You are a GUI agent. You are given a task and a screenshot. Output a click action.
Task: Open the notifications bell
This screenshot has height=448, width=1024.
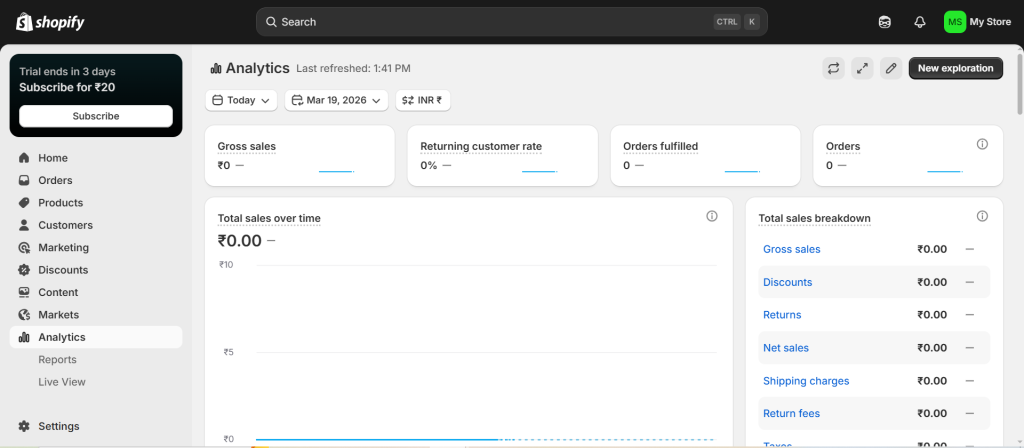919,22
